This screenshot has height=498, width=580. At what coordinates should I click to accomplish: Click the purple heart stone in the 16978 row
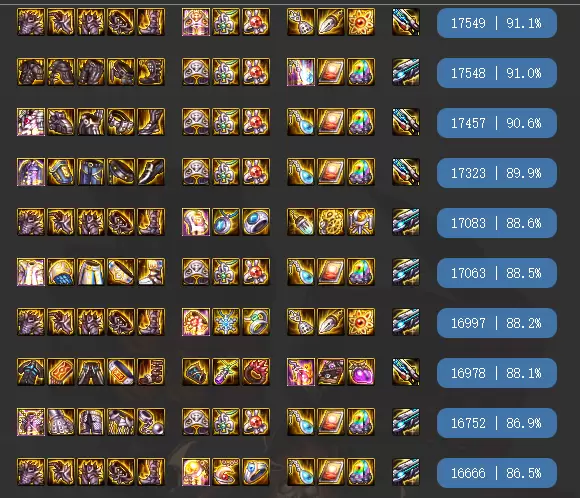click(x=361, y=372)
